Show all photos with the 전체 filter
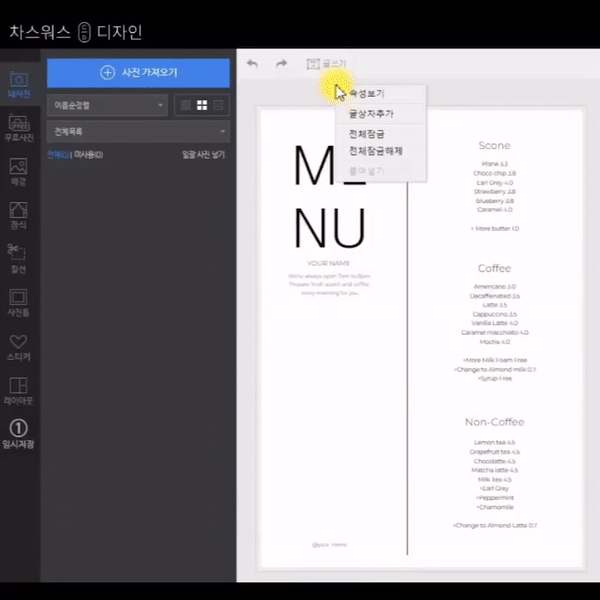The height and width of the screenshot is (600, 600). [x=58, y=155]
